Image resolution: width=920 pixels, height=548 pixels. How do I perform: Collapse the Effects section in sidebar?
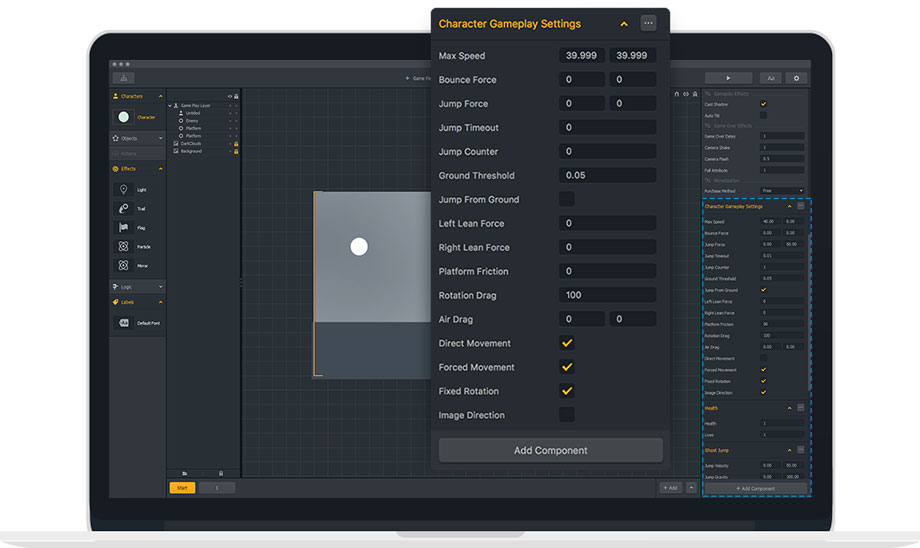tap(160, 169)
